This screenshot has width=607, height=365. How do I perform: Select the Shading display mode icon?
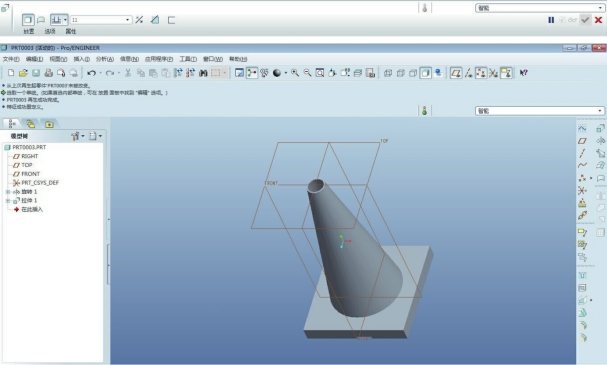pyautogui.click(x=425, y=73)
